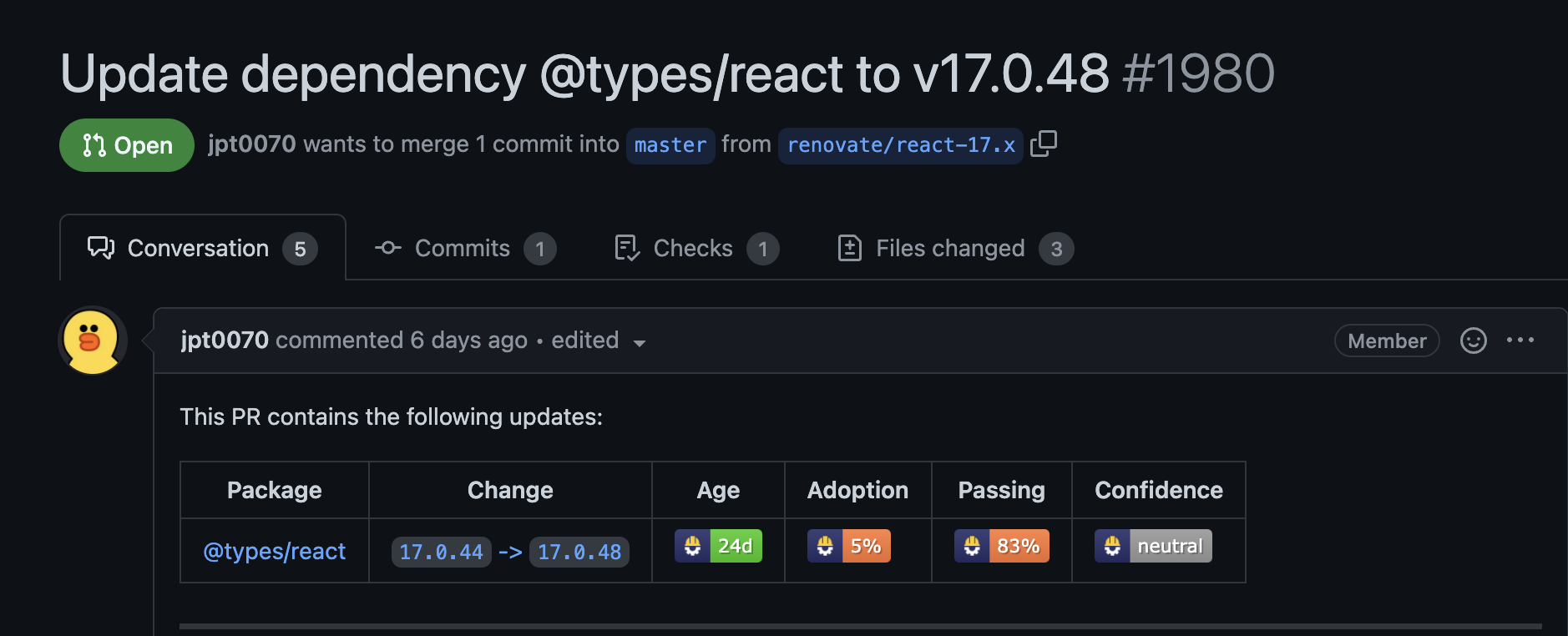Click the Passing column header
The image size is (1568, 636).
point(1002,490)
